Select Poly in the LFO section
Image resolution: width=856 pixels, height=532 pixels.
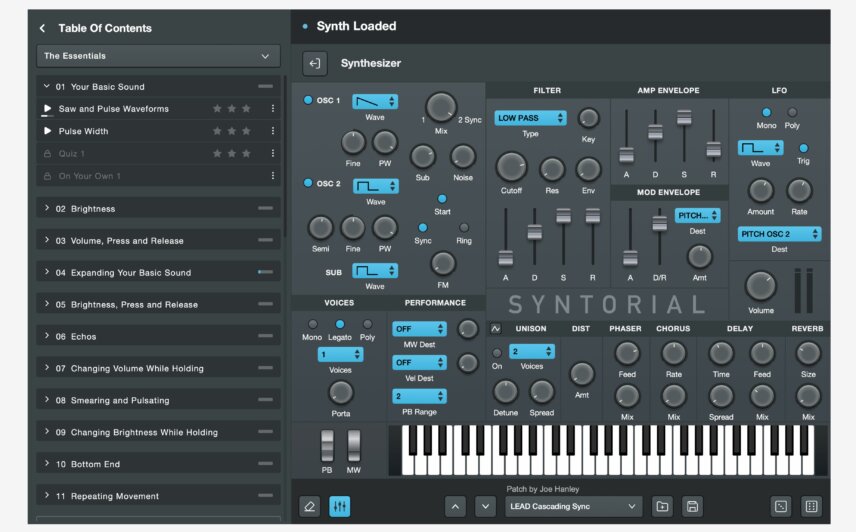[792, 112]
